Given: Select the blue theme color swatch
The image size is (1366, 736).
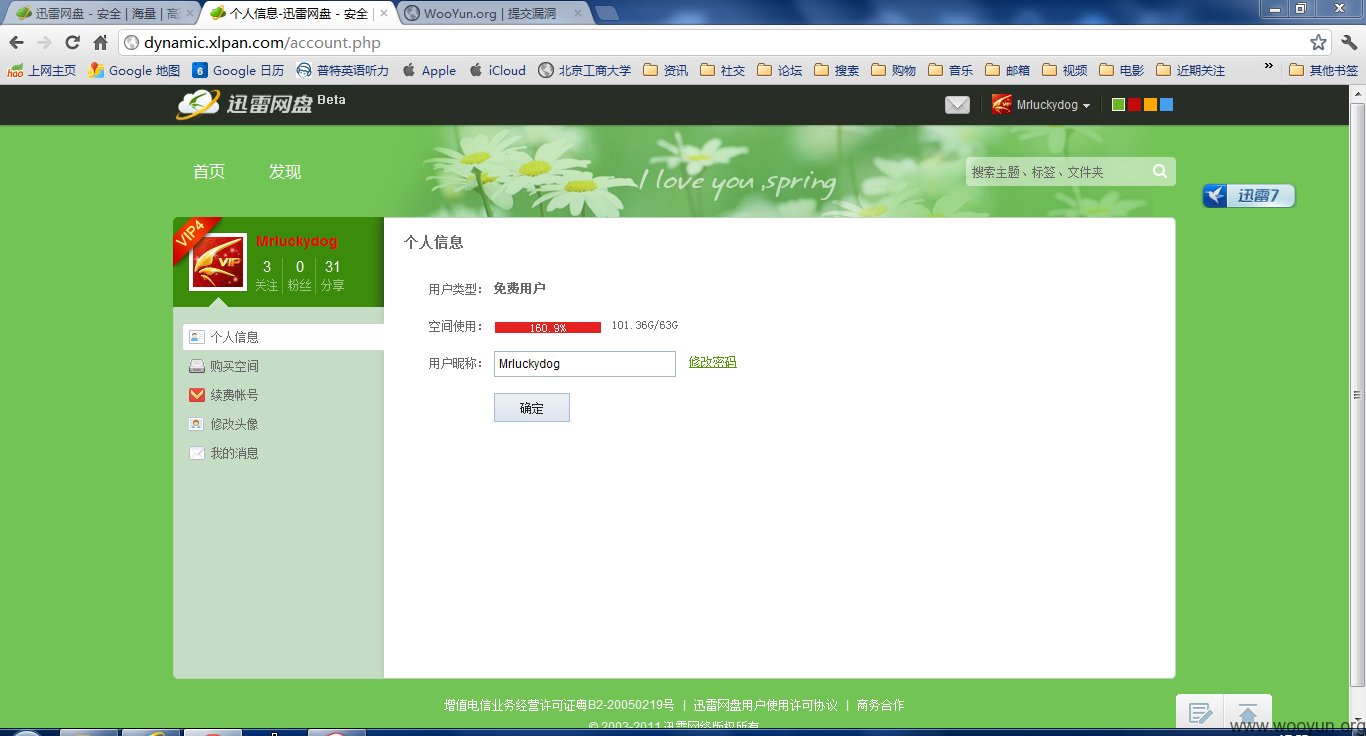Looking at the screenshot, I should coord(1167,105).
